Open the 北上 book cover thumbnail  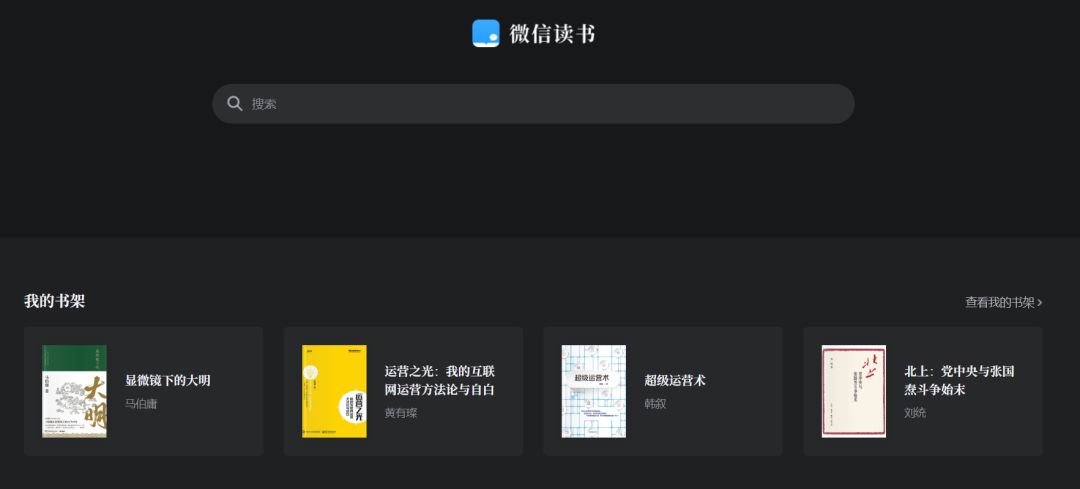click(854, 391)
